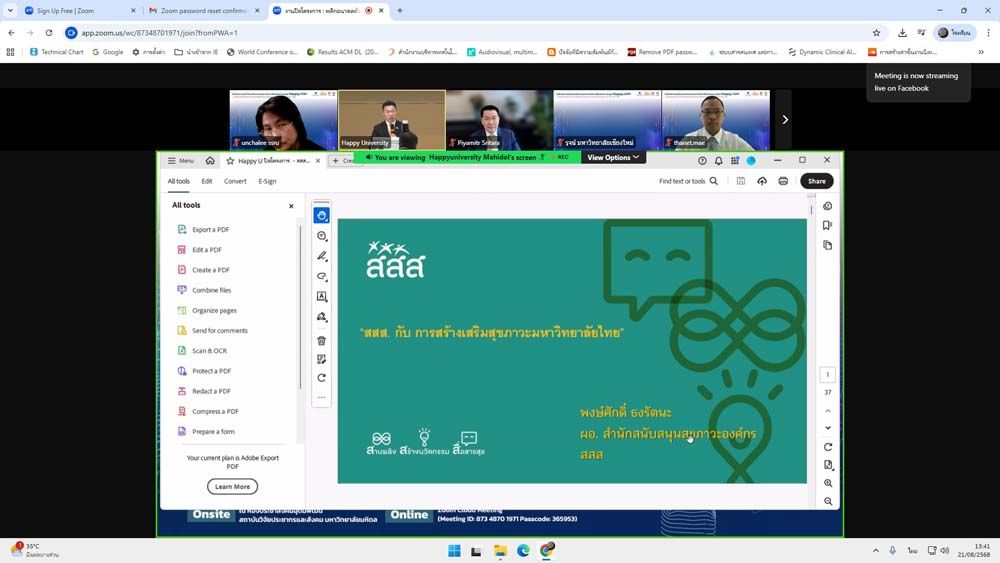Bookmark this page with the star icon
The image size is (1000, 563).
(x=876, y=33)
